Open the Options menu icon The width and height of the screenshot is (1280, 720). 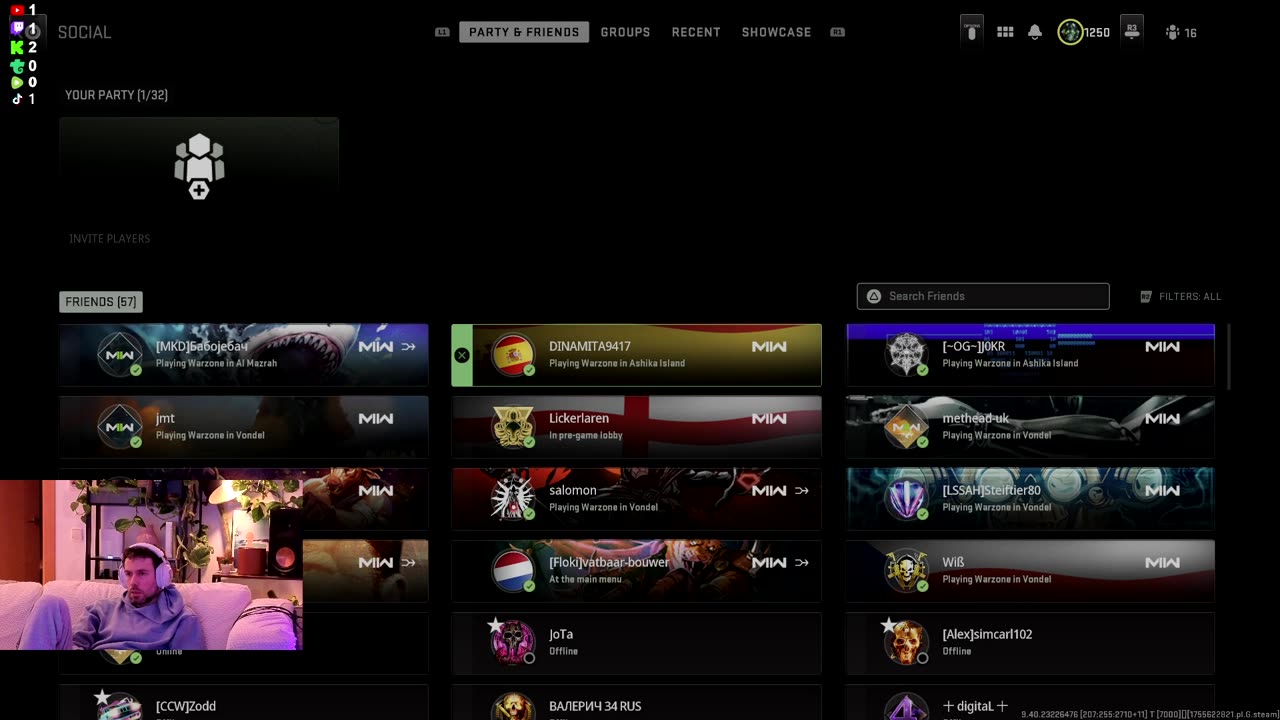(971, 30)
